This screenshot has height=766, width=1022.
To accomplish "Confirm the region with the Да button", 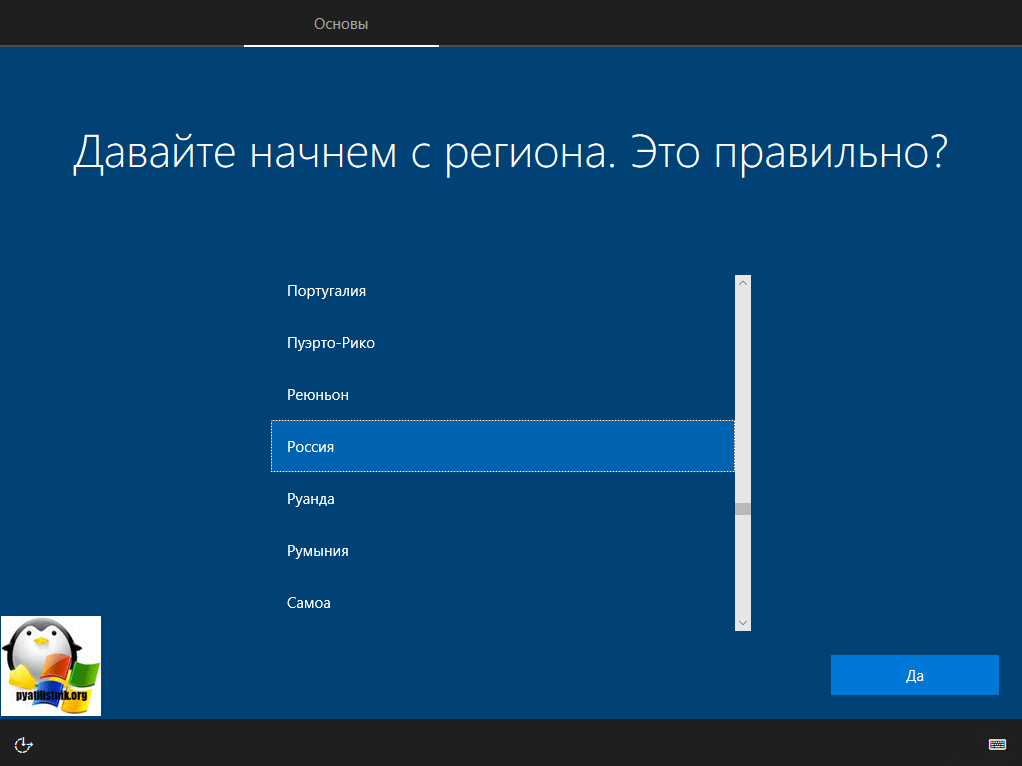I will click(x=914, y=675).
